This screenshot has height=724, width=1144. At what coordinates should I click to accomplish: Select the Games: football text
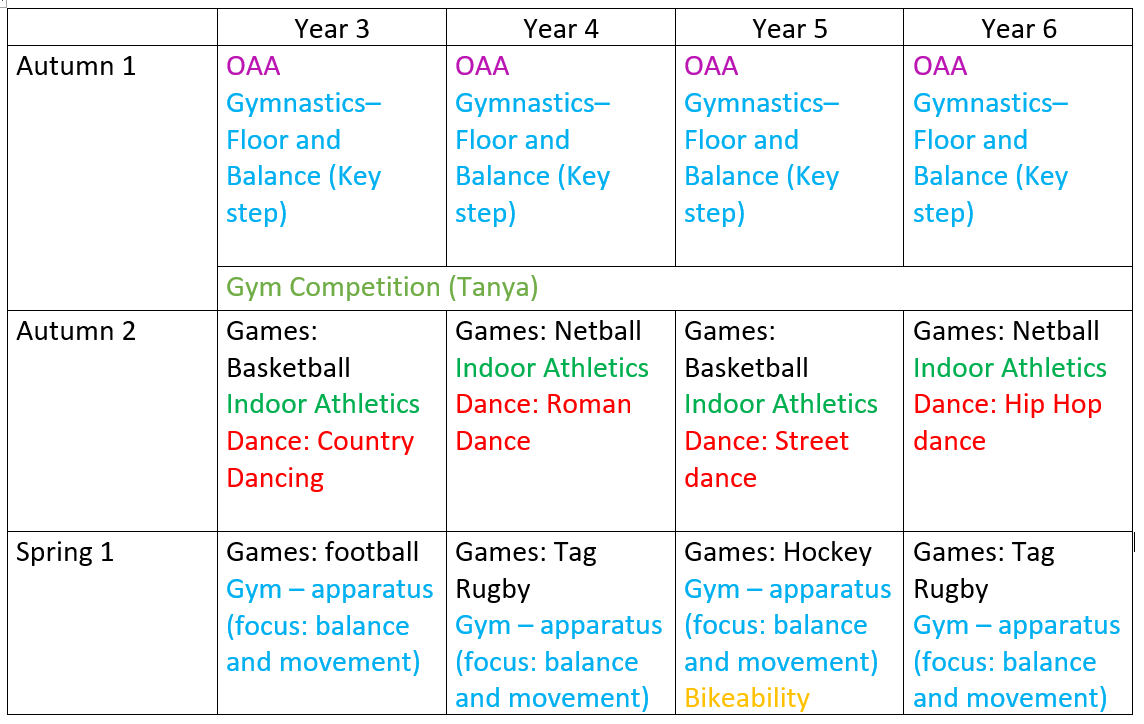322,552
